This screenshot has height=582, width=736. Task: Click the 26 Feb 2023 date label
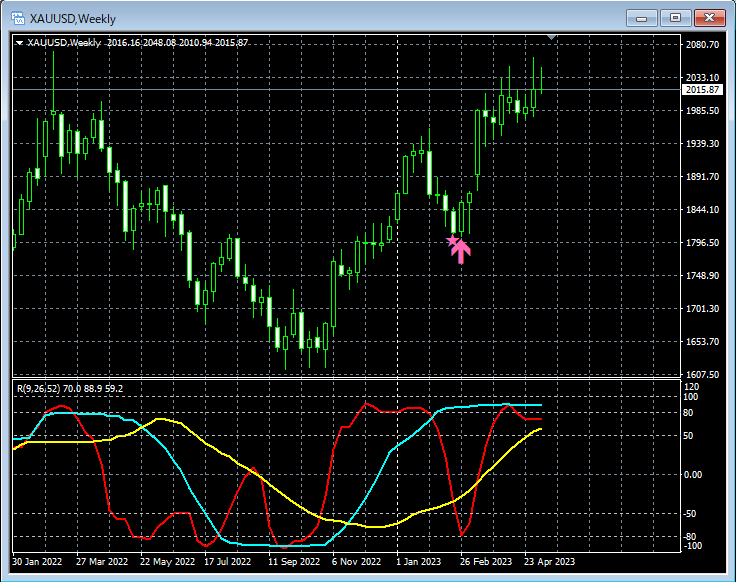point(486,561)
